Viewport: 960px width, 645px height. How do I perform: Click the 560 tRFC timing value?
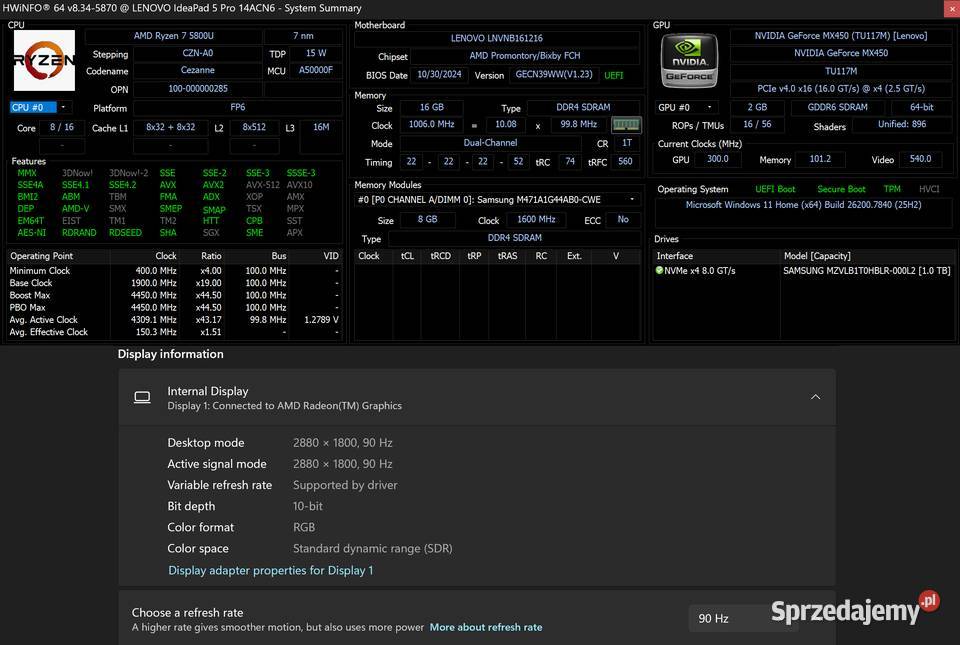tap(624, 162)
